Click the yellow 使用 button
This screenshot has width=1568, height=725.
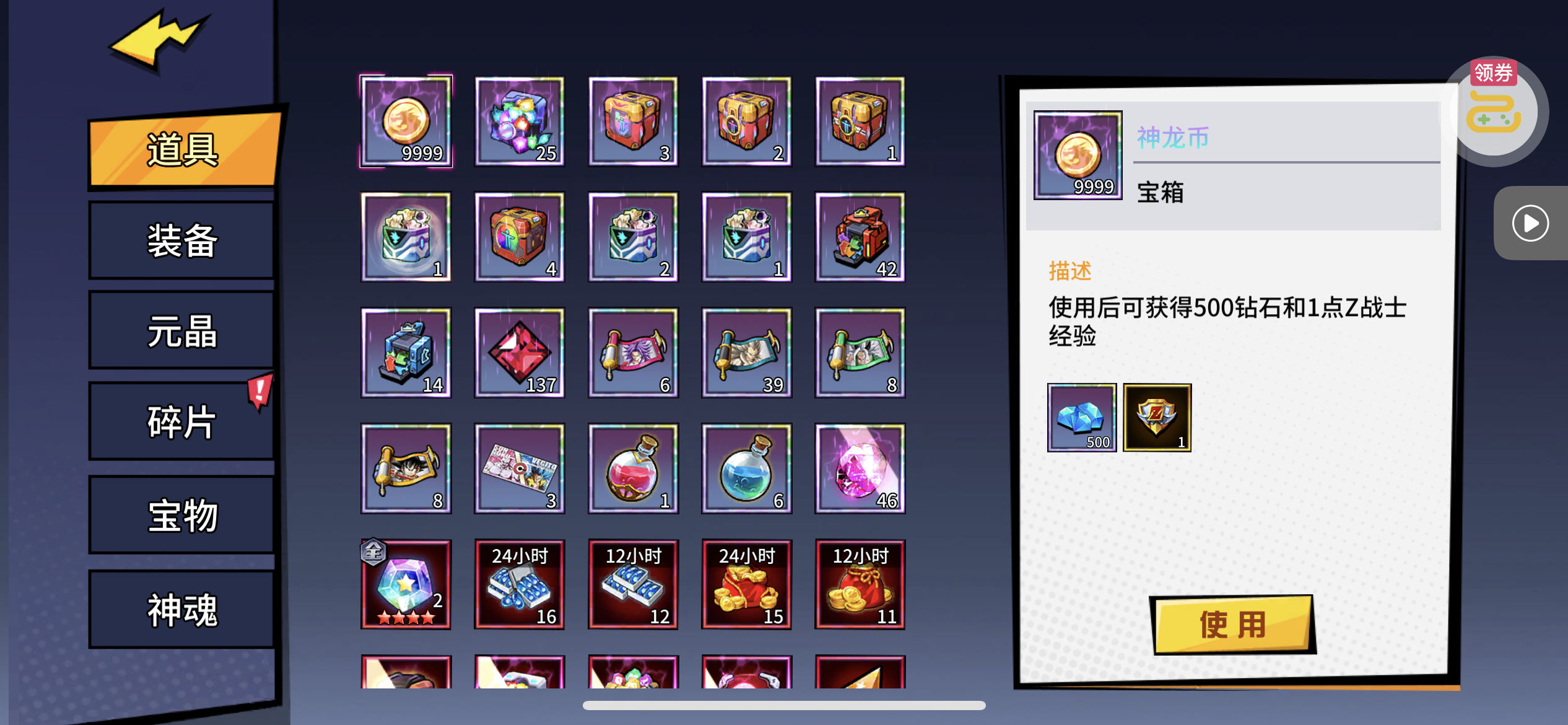click(1232, 625)
